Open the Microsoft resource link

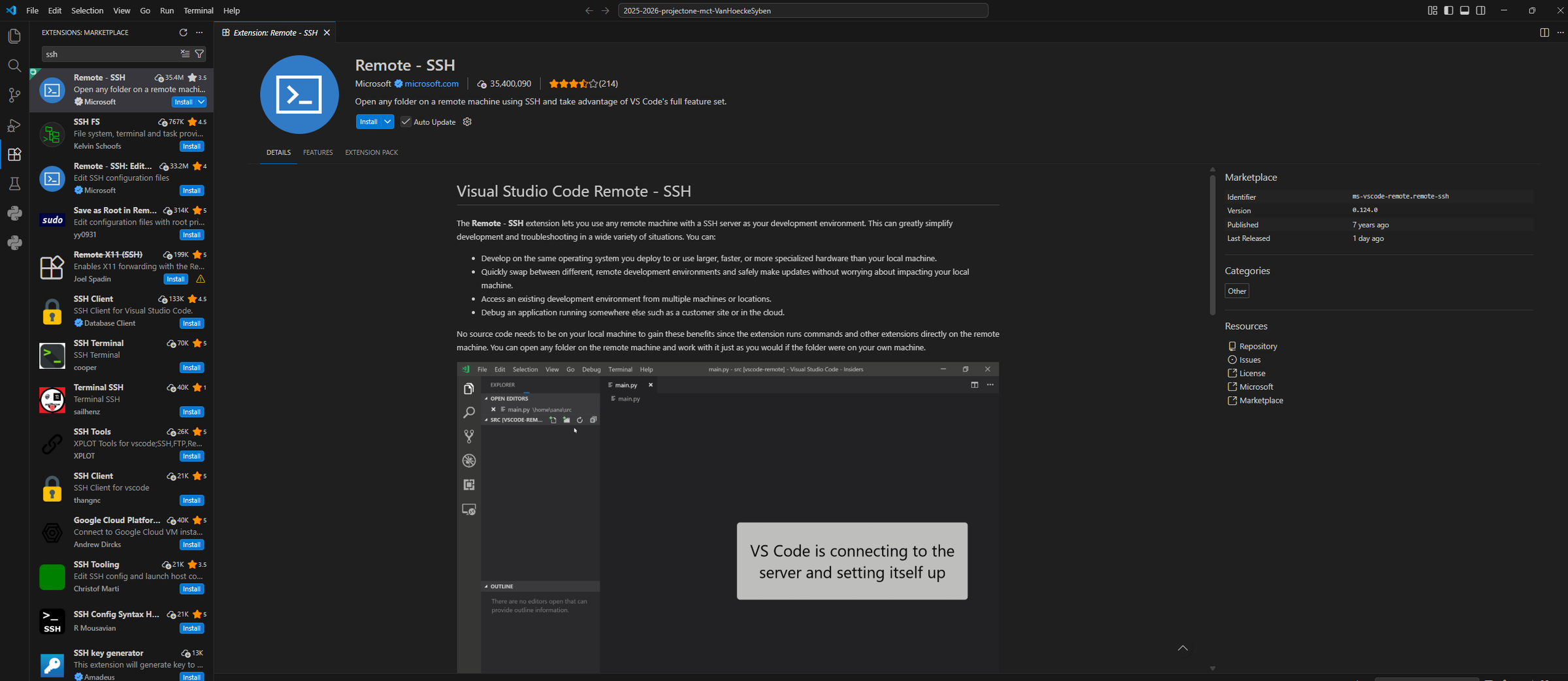pyautogui.click(x=1256, y=387)
